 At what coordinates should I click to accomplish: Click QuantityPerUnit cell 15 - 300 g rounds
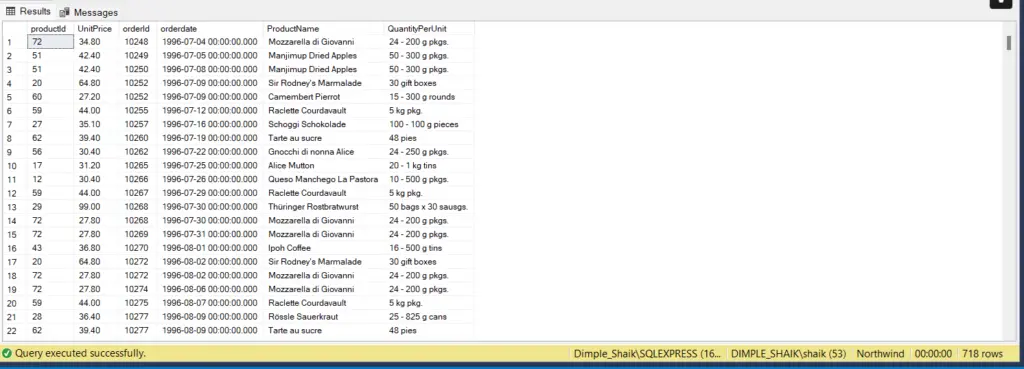tap(428, 97)
